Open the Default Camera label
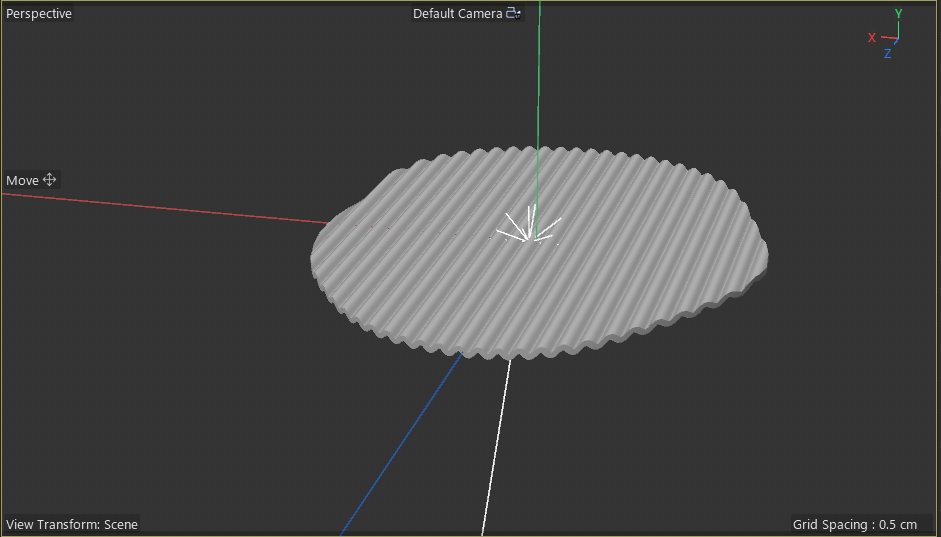Image resolution: width=941 pixels, height=537 pixels. pyautogui.click(x=457, y=13)
